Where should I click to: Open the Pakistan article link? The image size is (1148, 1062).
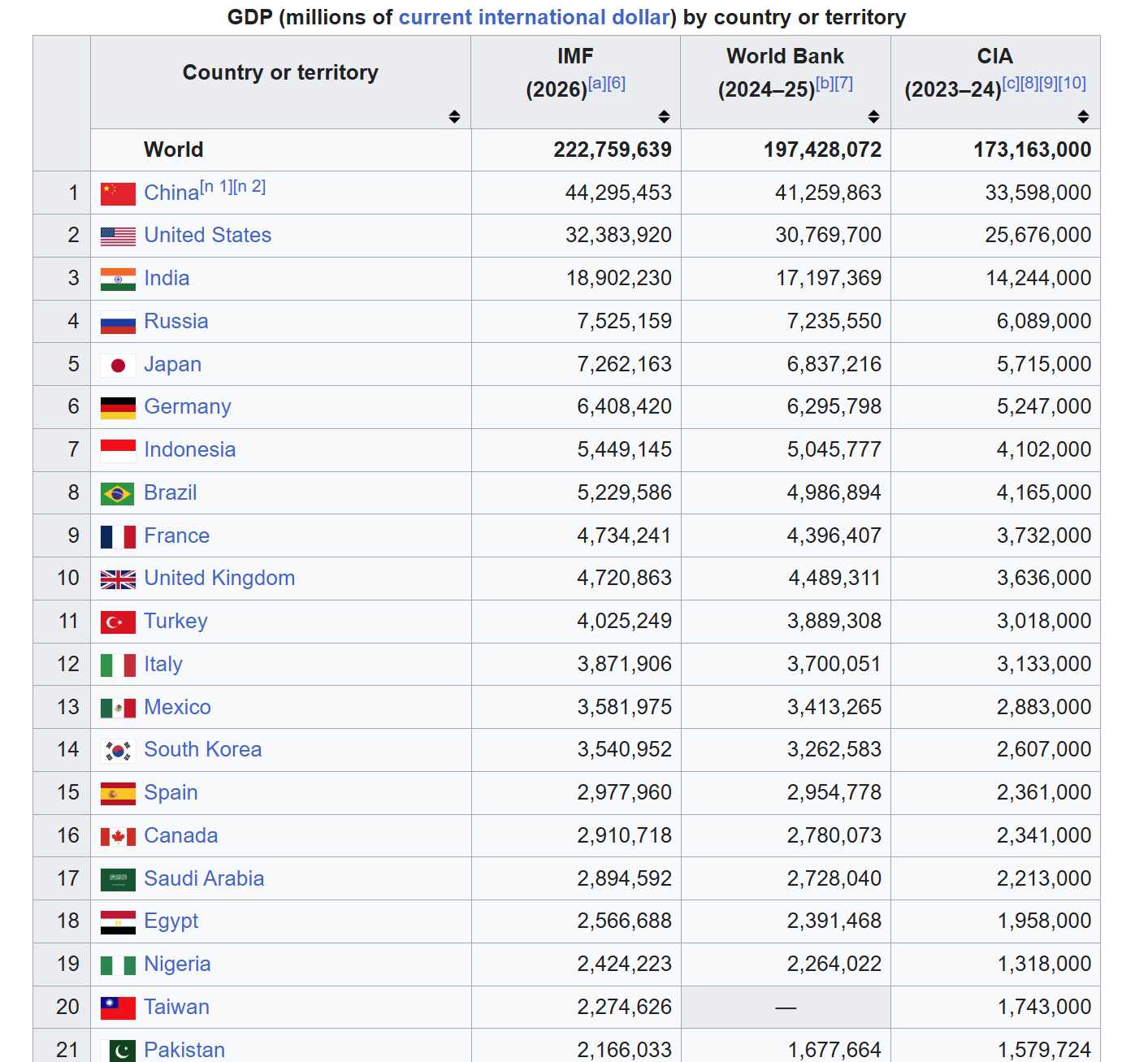[184, 1050]
